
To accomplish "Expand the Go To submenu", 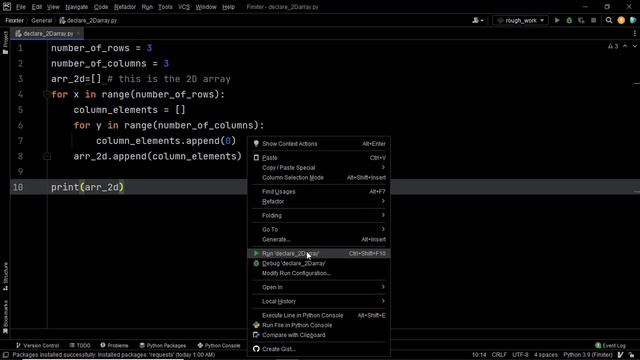I will point(319,229).
